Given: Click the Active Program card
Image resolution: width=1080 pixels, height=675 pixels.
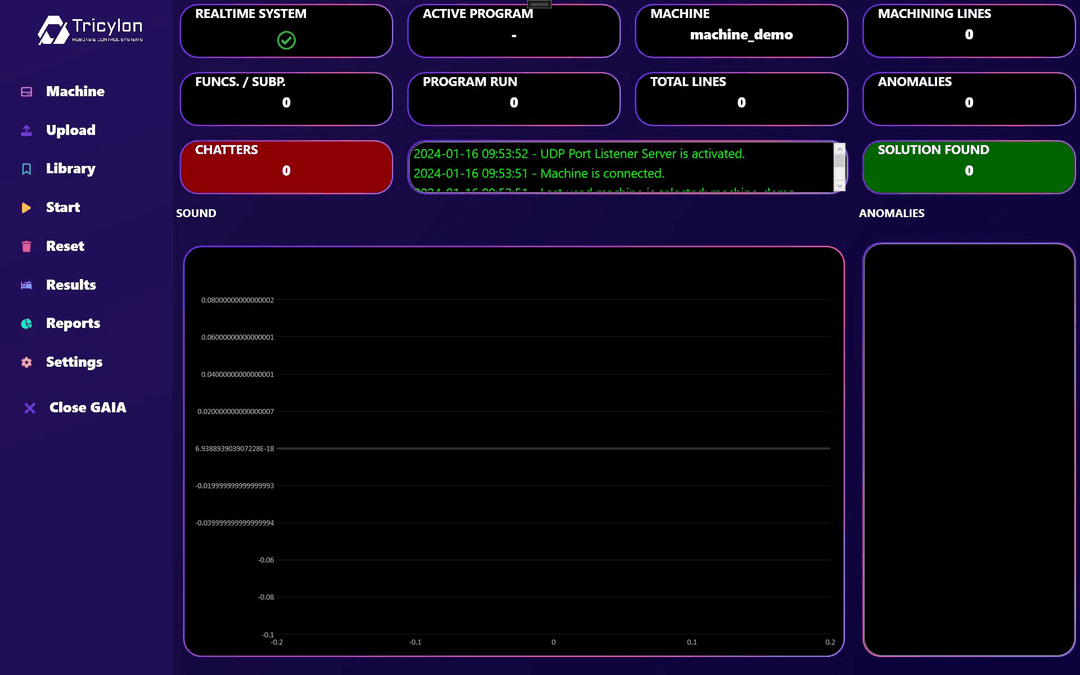Looking at the screenshot, I should [513, 31].
